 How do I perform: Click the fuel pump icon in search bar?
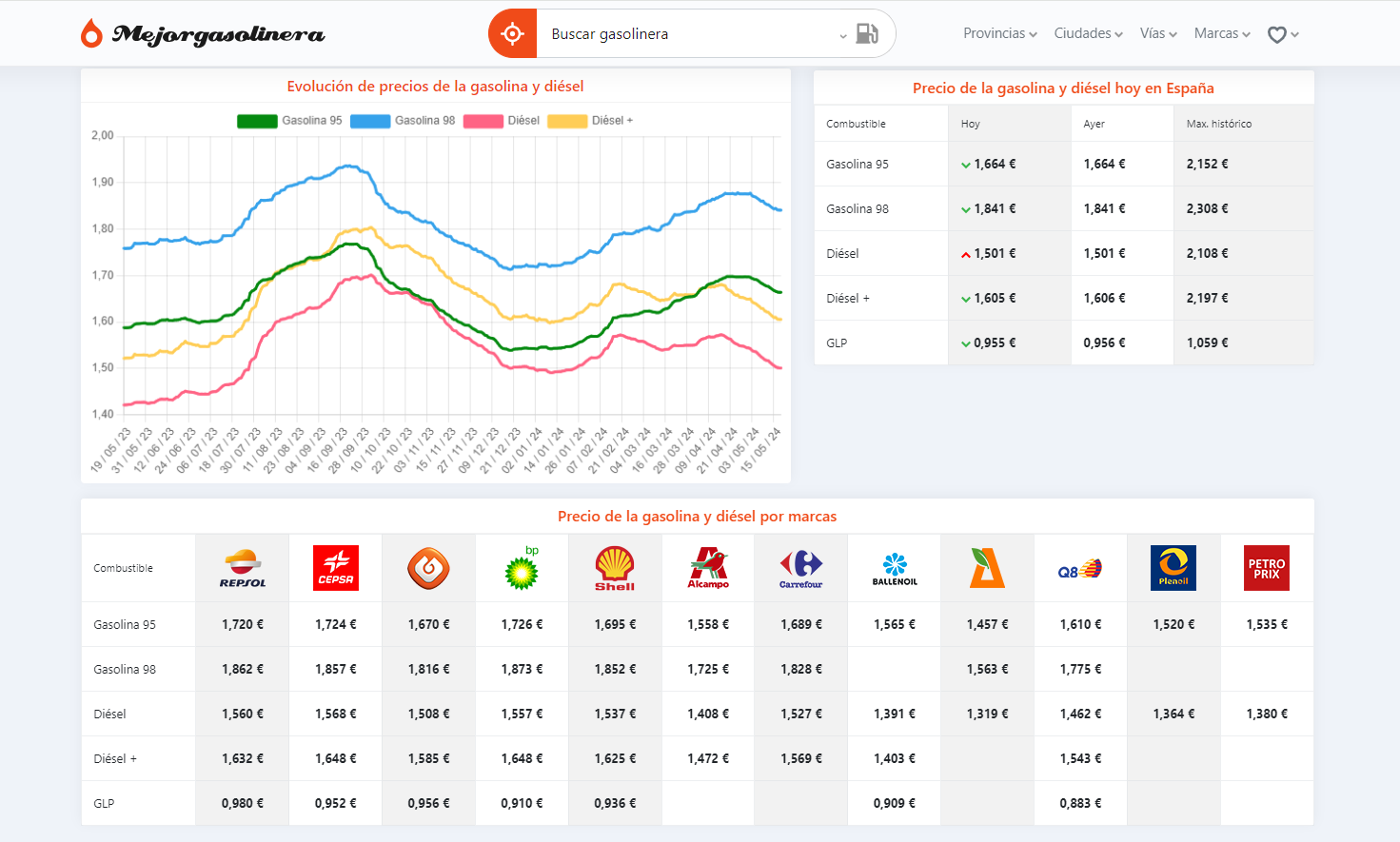(867, 34)
